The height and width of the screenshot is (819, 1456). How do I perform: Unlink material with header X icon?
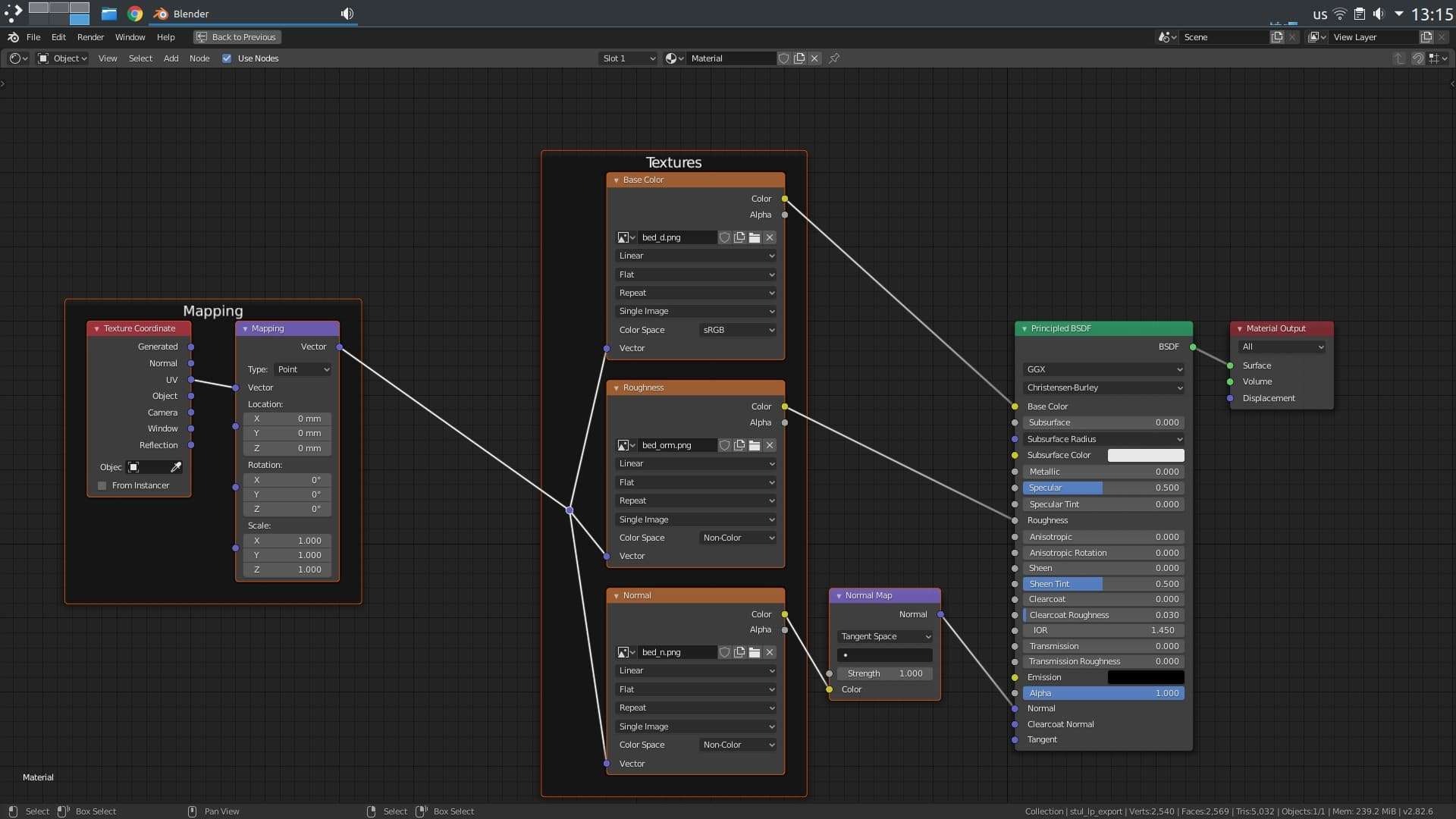pos(814,58)
